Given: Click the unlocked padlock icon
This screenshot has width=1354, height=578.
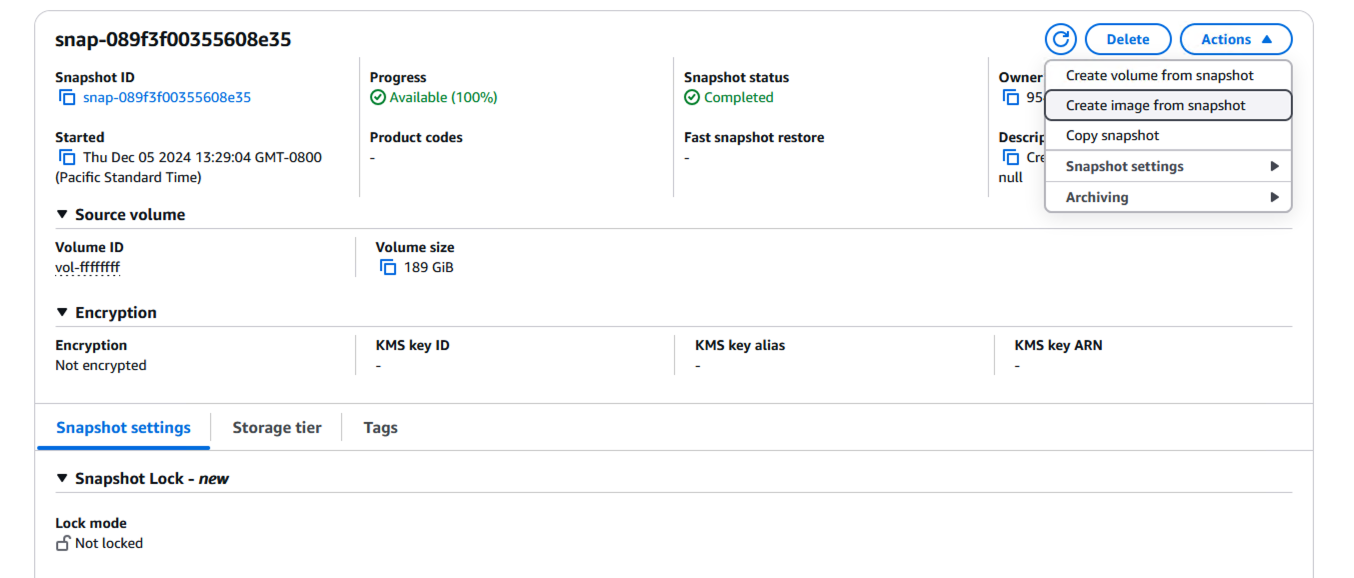Looking at the screenshot, I should 63,543.
